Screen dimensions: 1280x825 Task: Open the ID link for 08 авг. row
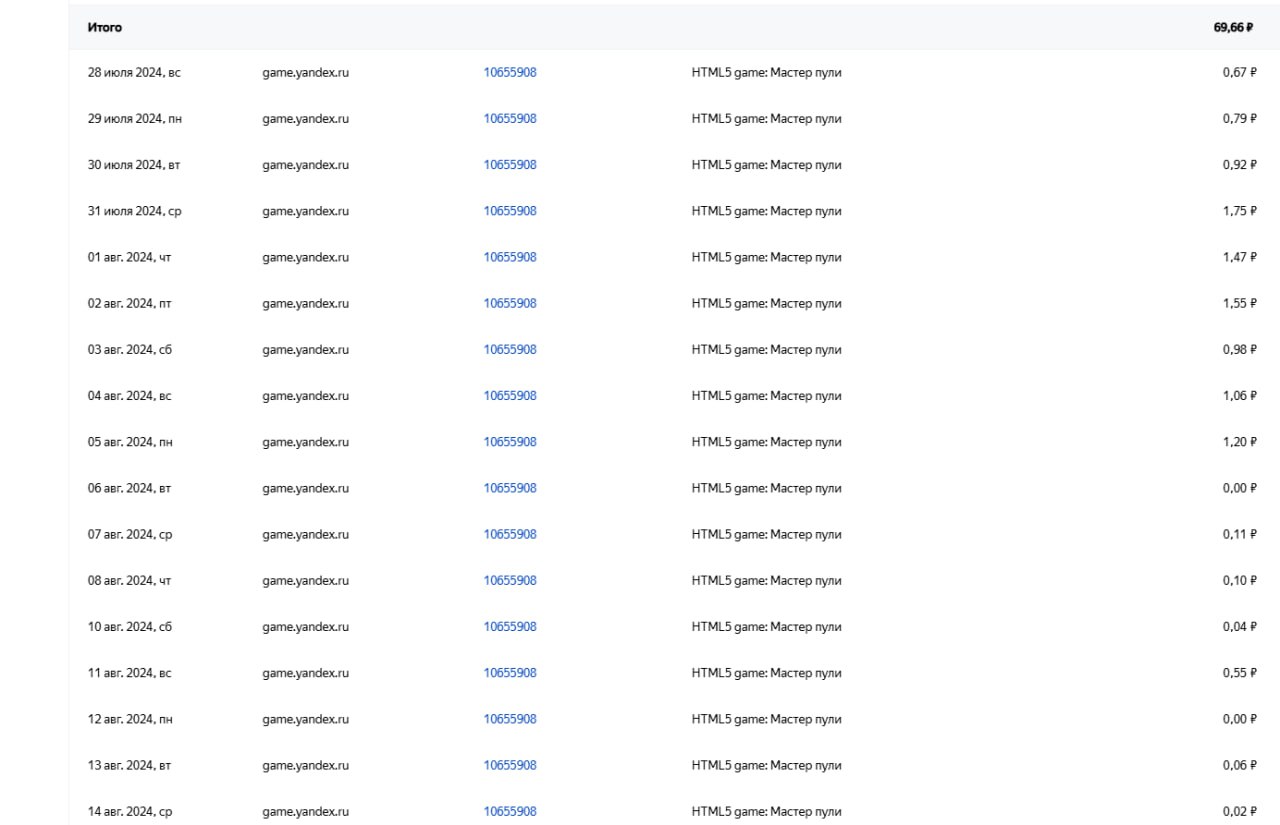tap(510, 581)
